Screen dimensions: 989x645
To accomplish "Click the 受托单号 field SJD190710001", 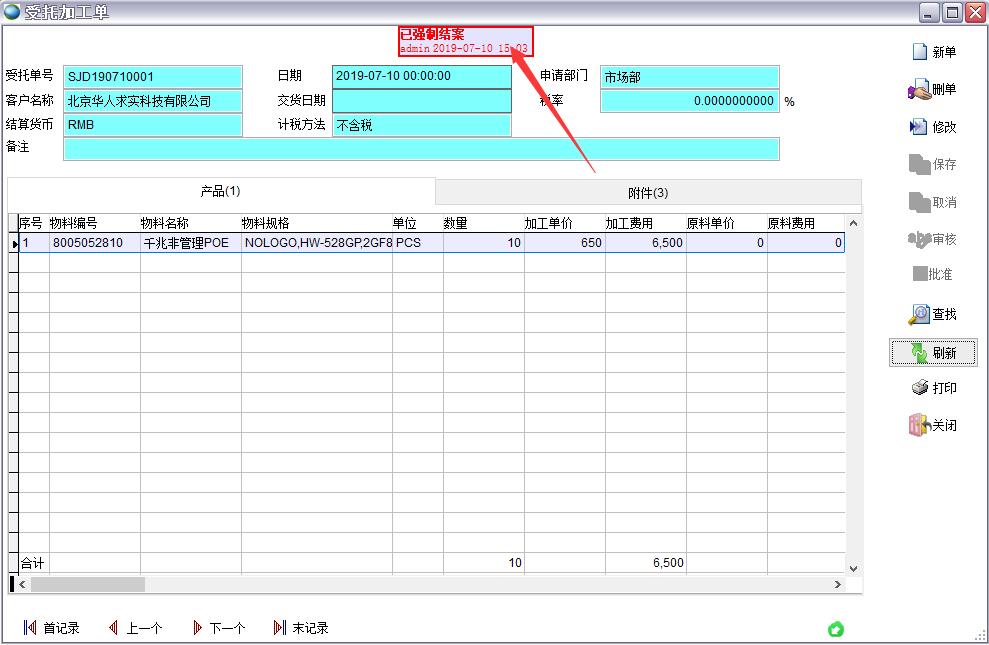I will tap(153, 77).
